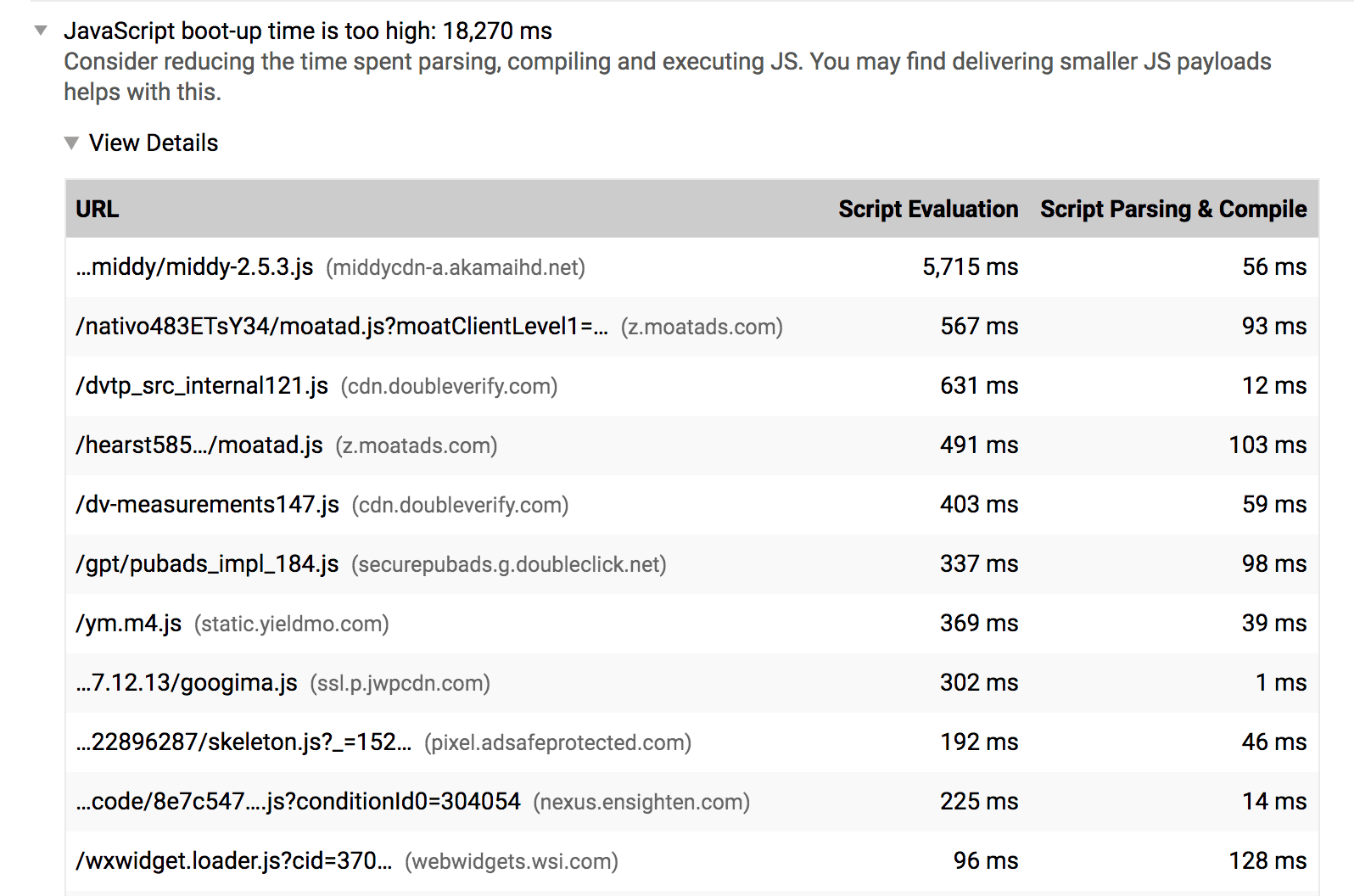Click the nexus.ensighten.com script entry
The height and width of the screenshot is (896, 1371).
[x=297, y=801]
